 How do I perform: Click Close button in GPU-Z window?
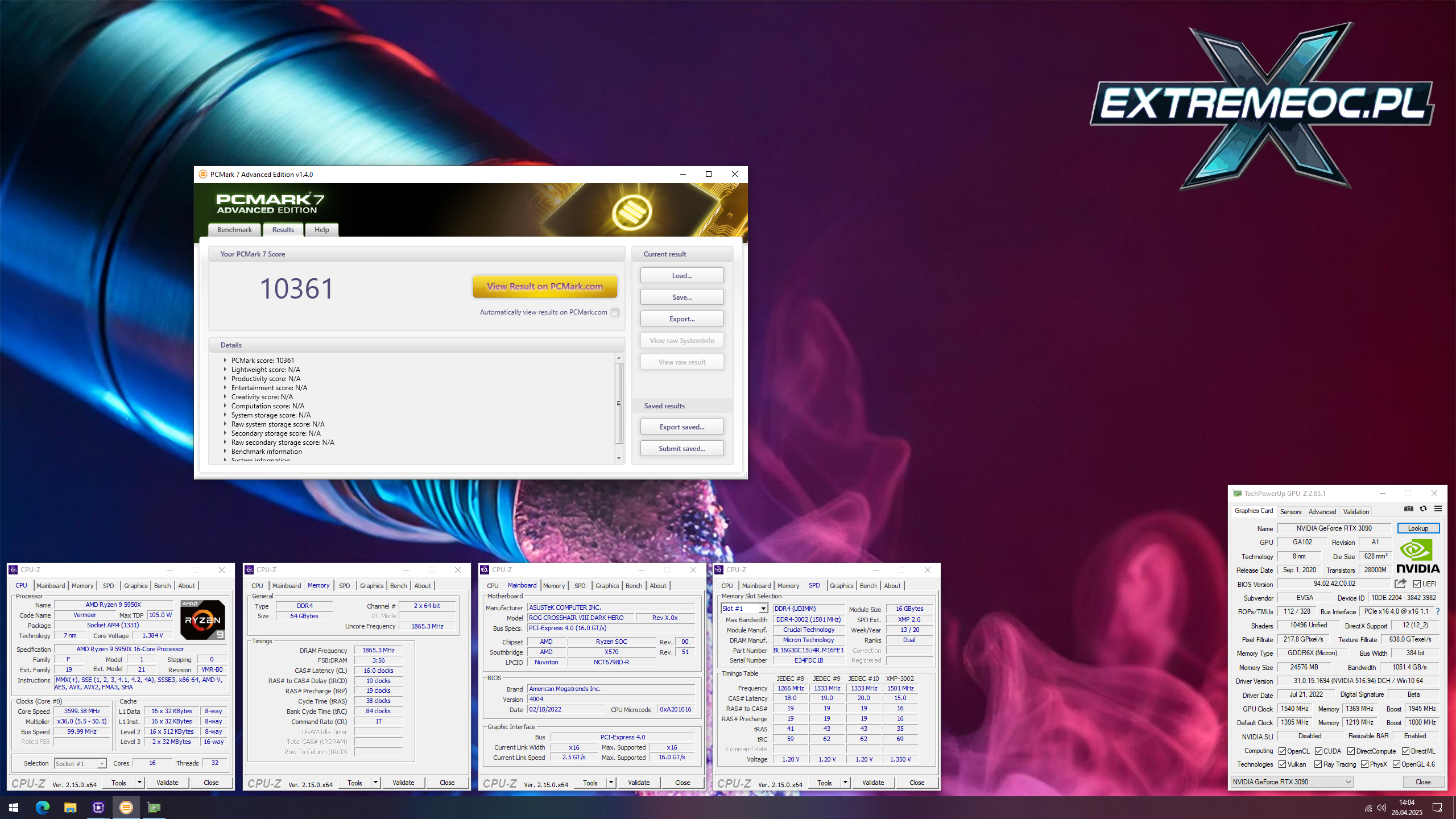(1422, 782)
